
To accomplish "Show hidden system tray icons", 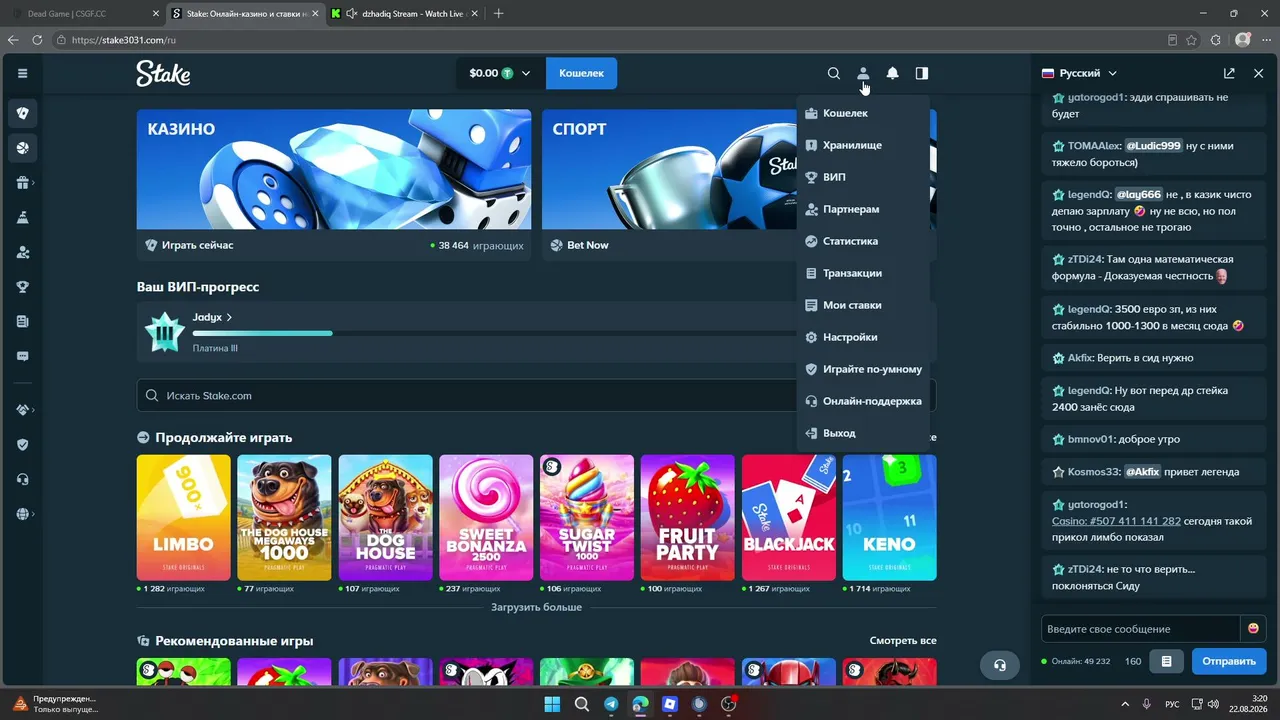I will point(1125,704).
